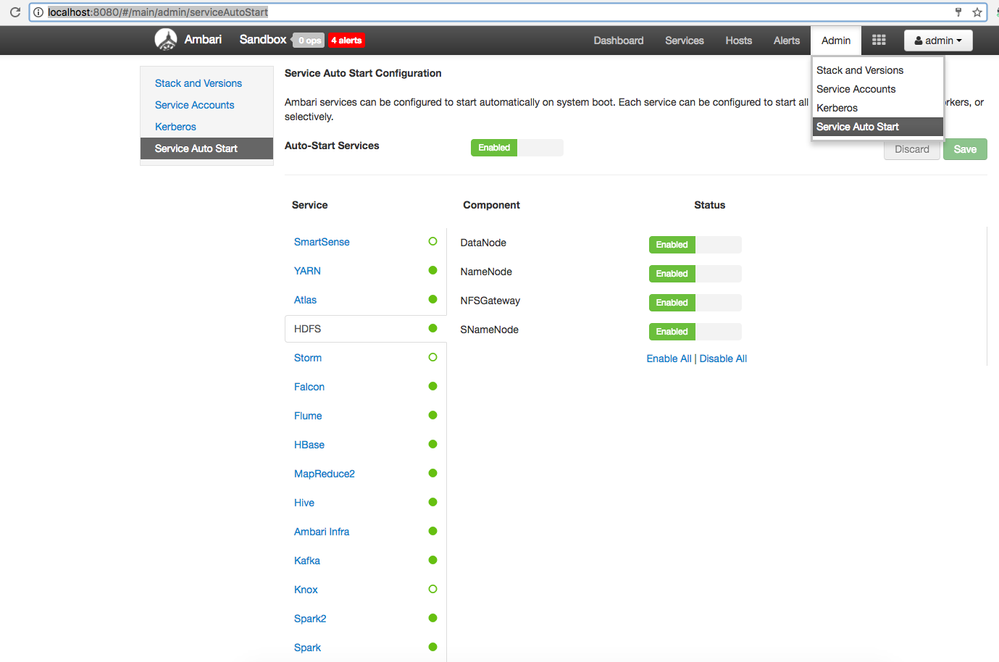Image resolution: width=999 pixels, height=662 pixels.
Task: Click SmartSense status circle indicator
Action: pyautogui.click(x=433, y=241)
